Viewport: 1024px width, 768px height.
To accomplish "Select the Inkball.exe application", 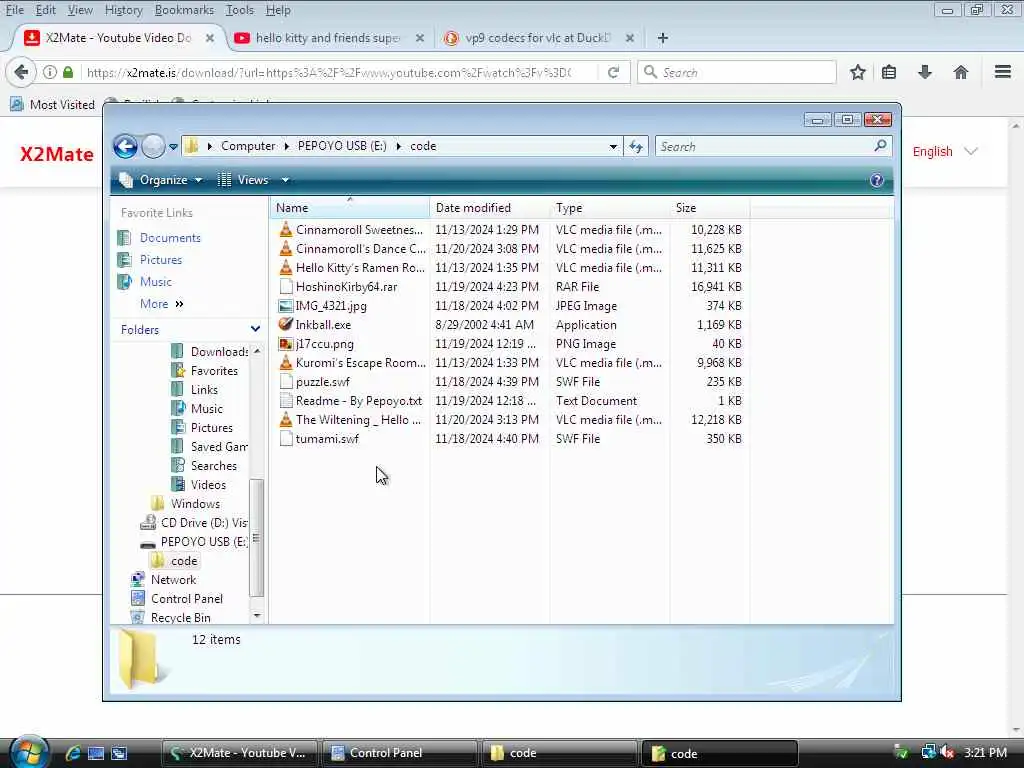I will 315,325.
